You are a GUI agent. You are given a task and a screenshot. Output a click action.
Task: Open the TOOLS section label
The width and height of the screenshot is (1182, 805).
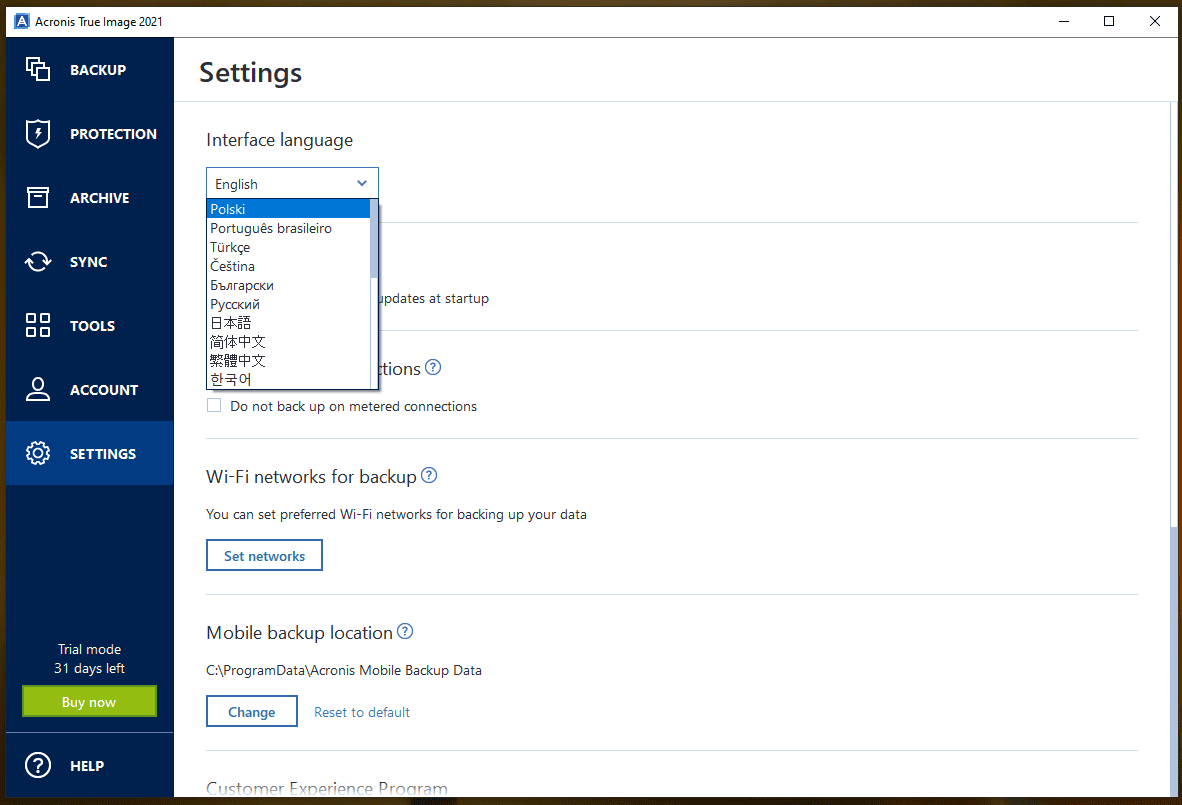point(92,326)
